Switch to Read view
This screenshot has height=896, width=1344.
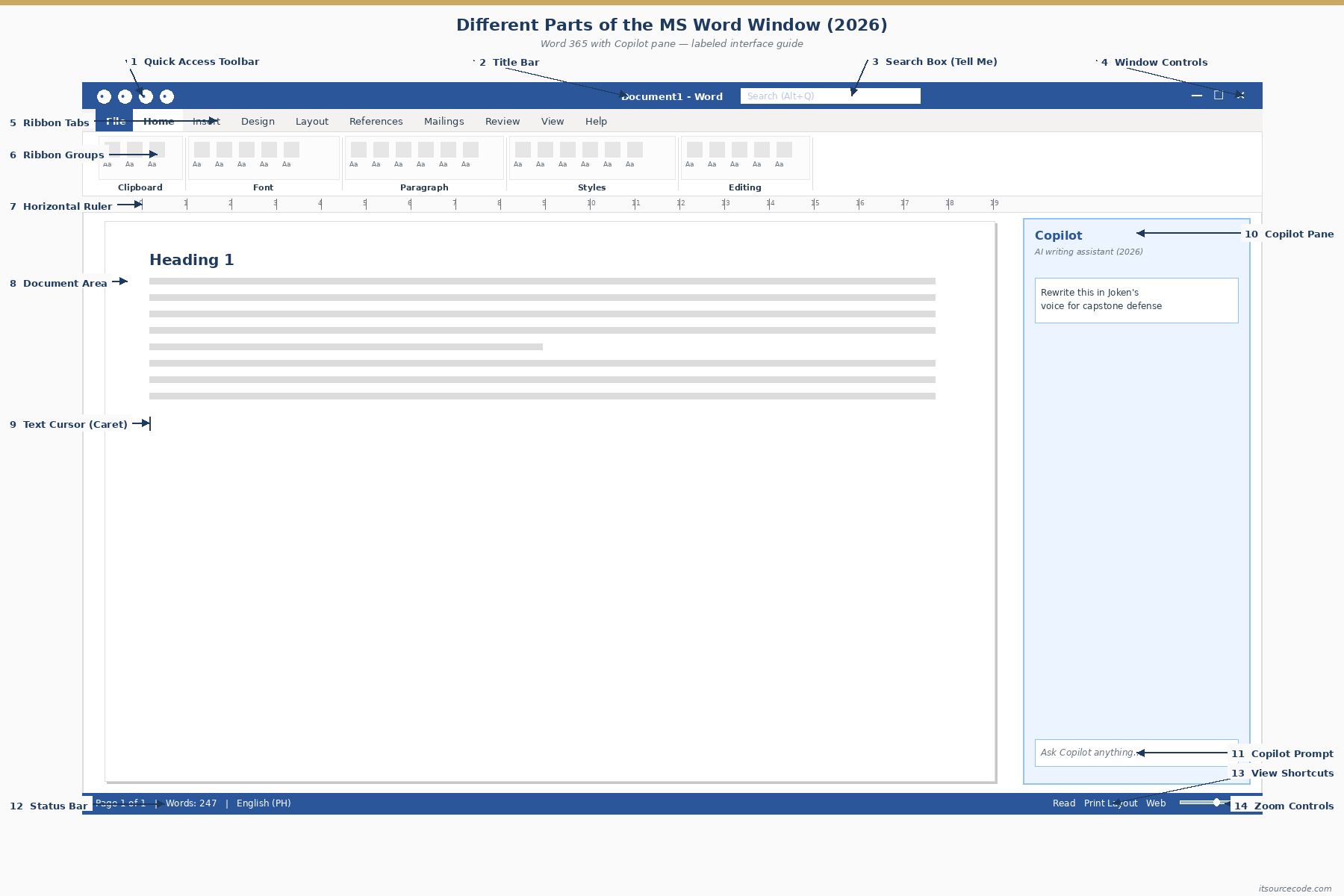(x=1064, y=803)
